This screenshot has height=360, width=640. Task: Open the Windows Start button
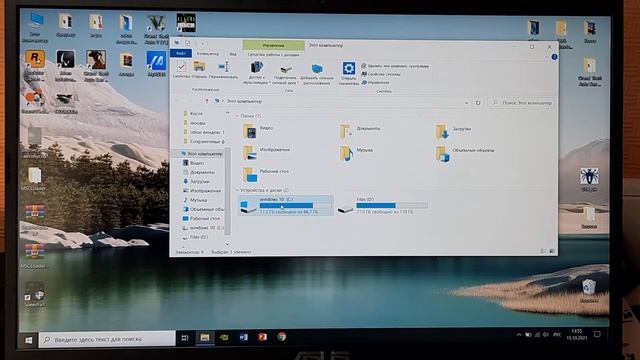(x=29, y=340)
